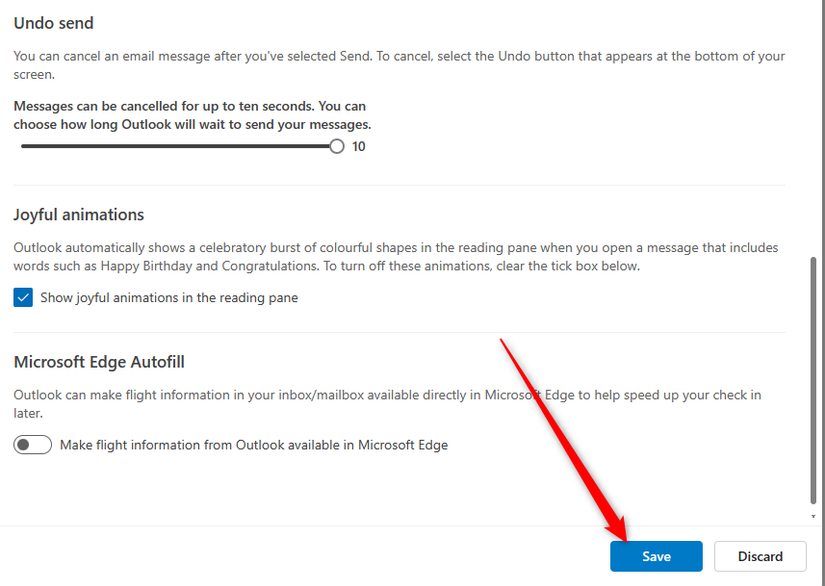Click the 'Microsoft Edge Autofill' section heading
This screenshot has width=825, height=586.
(x=100, y=361)
